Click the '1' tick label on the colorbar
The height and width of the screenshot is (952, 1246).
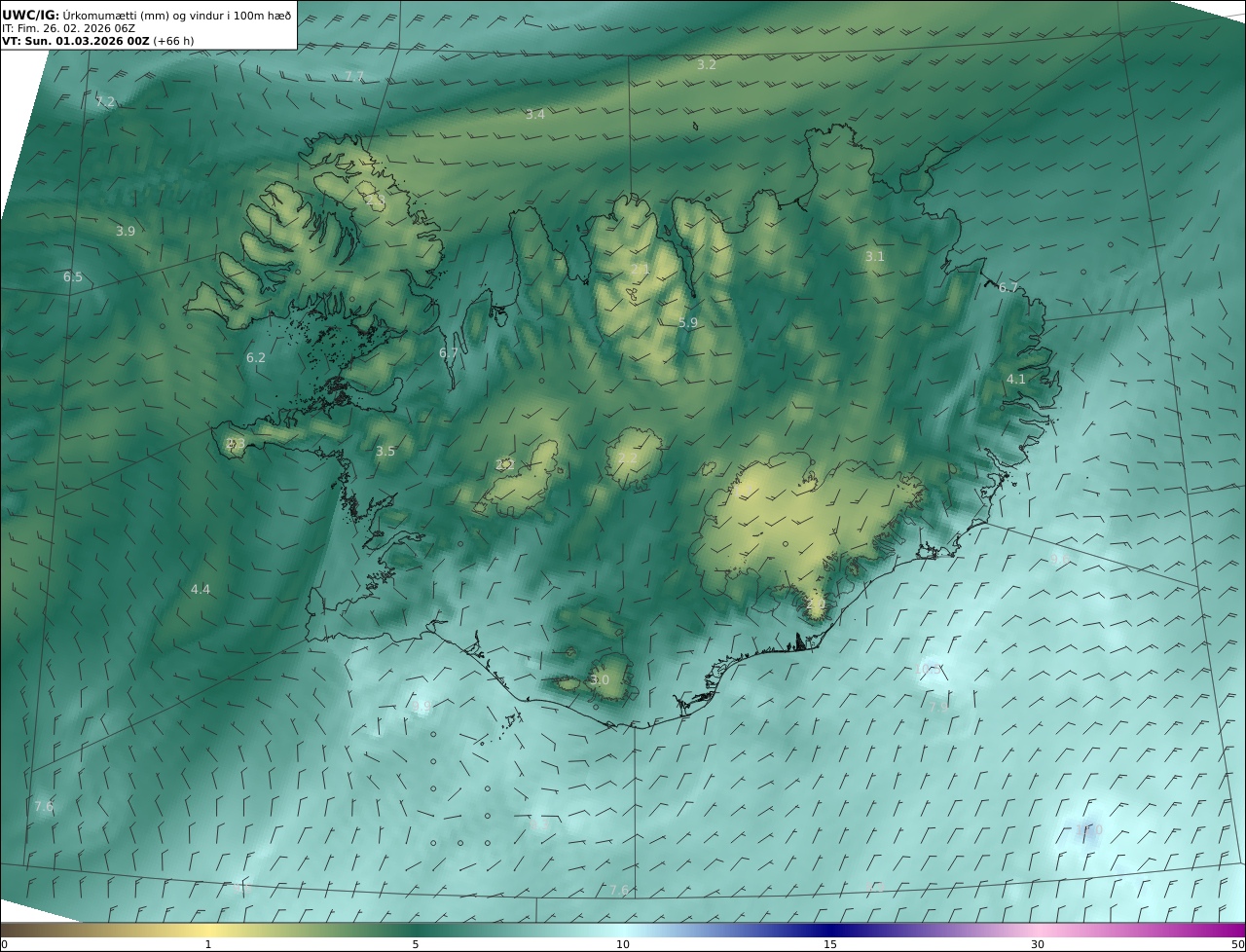(x=208, y=944)
